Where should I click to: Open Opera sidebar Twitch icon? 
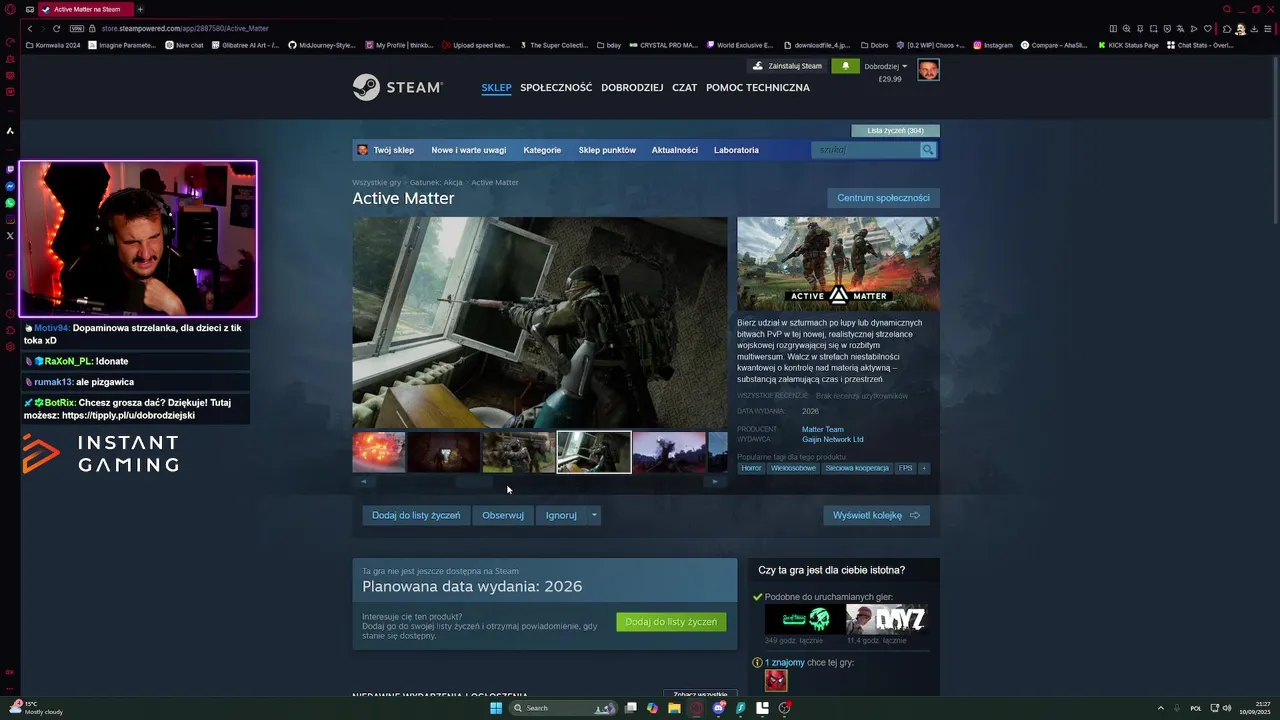(10, 170)
